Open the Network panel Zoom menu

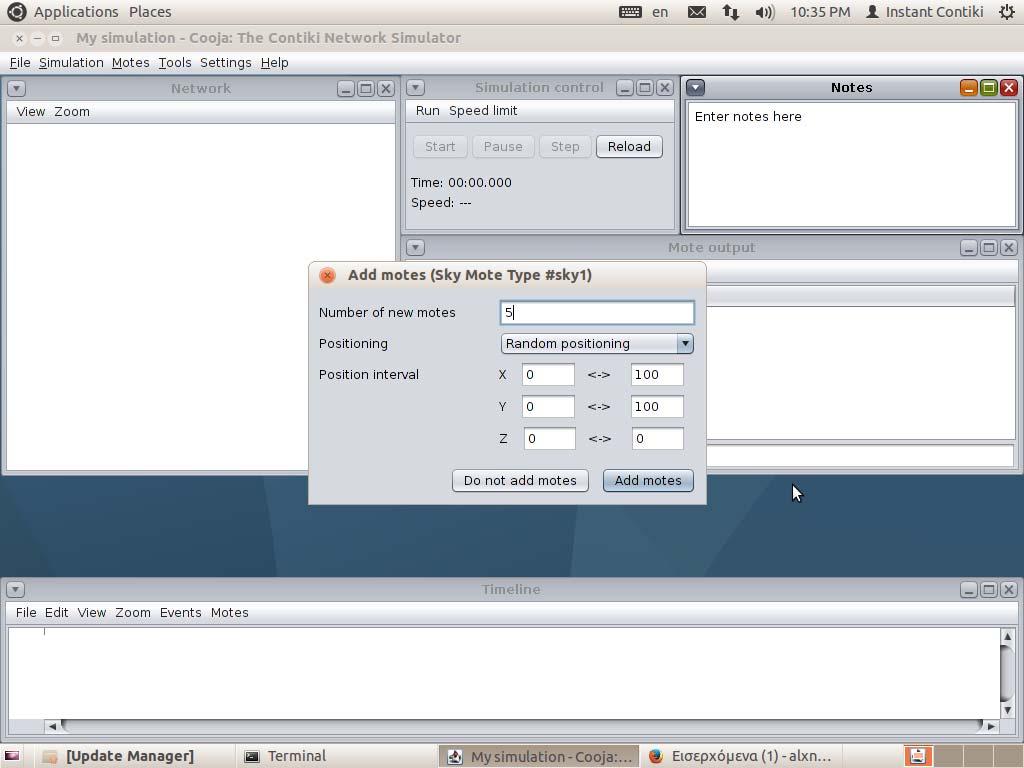pos(72,112)
